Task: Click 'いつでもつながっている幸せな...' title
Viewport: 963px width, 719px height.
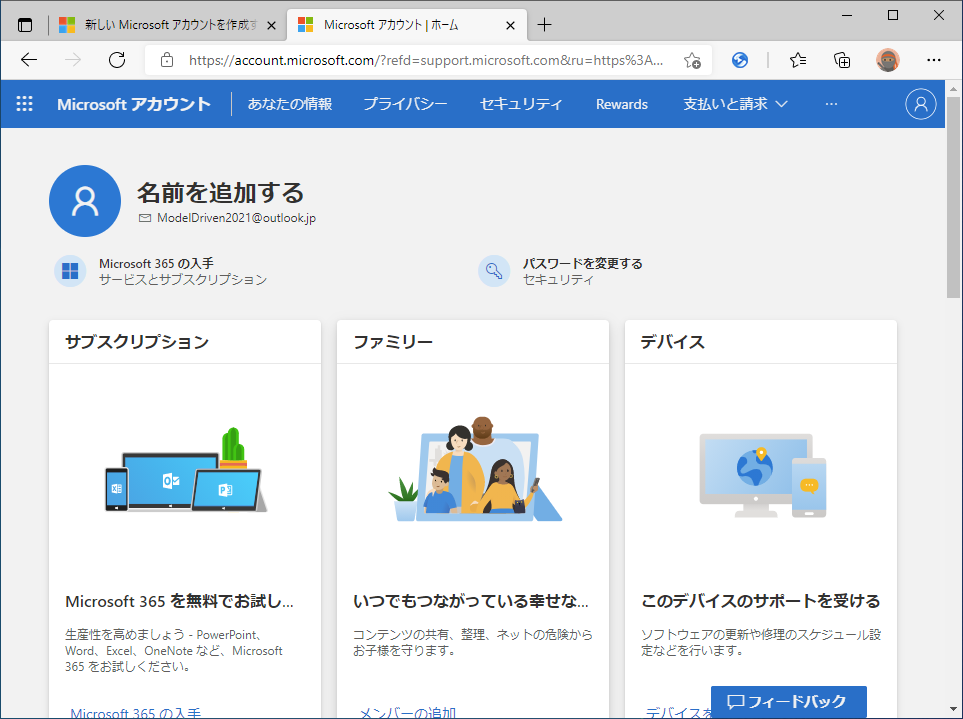Action: [x=470, y=601]
